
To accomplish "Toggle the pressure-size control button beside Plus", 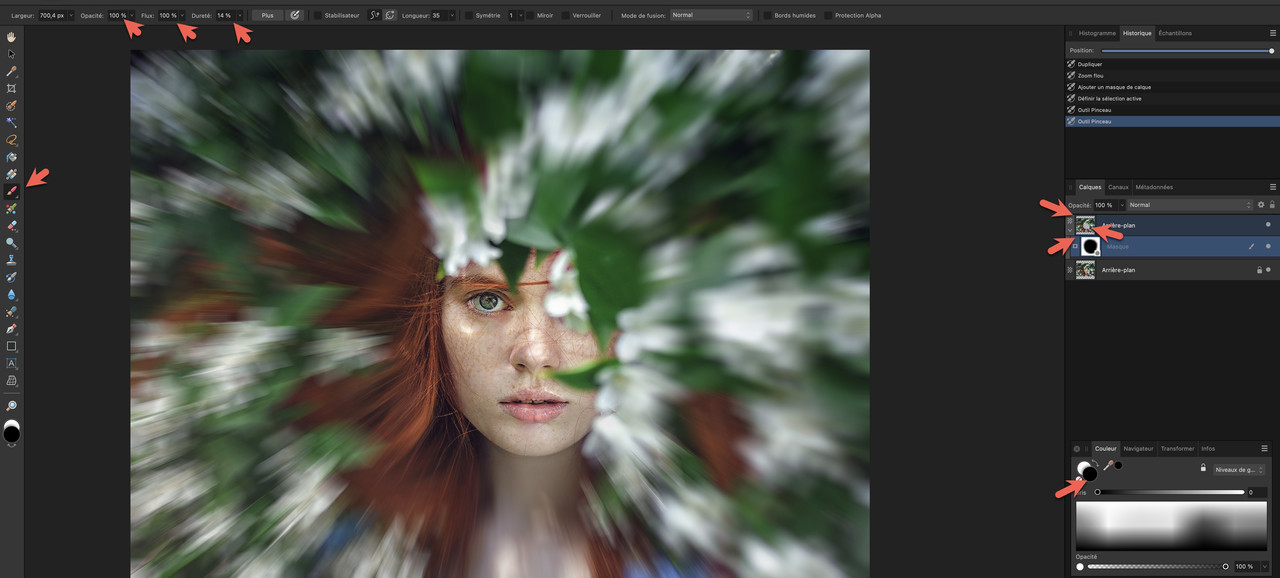I will 294,15.
